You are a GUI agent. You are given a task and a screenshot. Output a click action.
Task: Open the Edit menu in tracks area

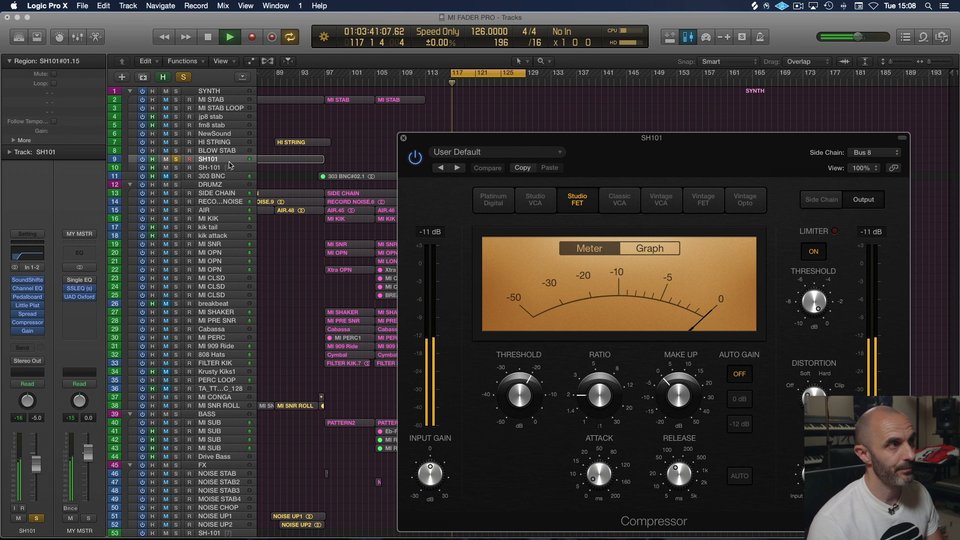coord(148,61)
